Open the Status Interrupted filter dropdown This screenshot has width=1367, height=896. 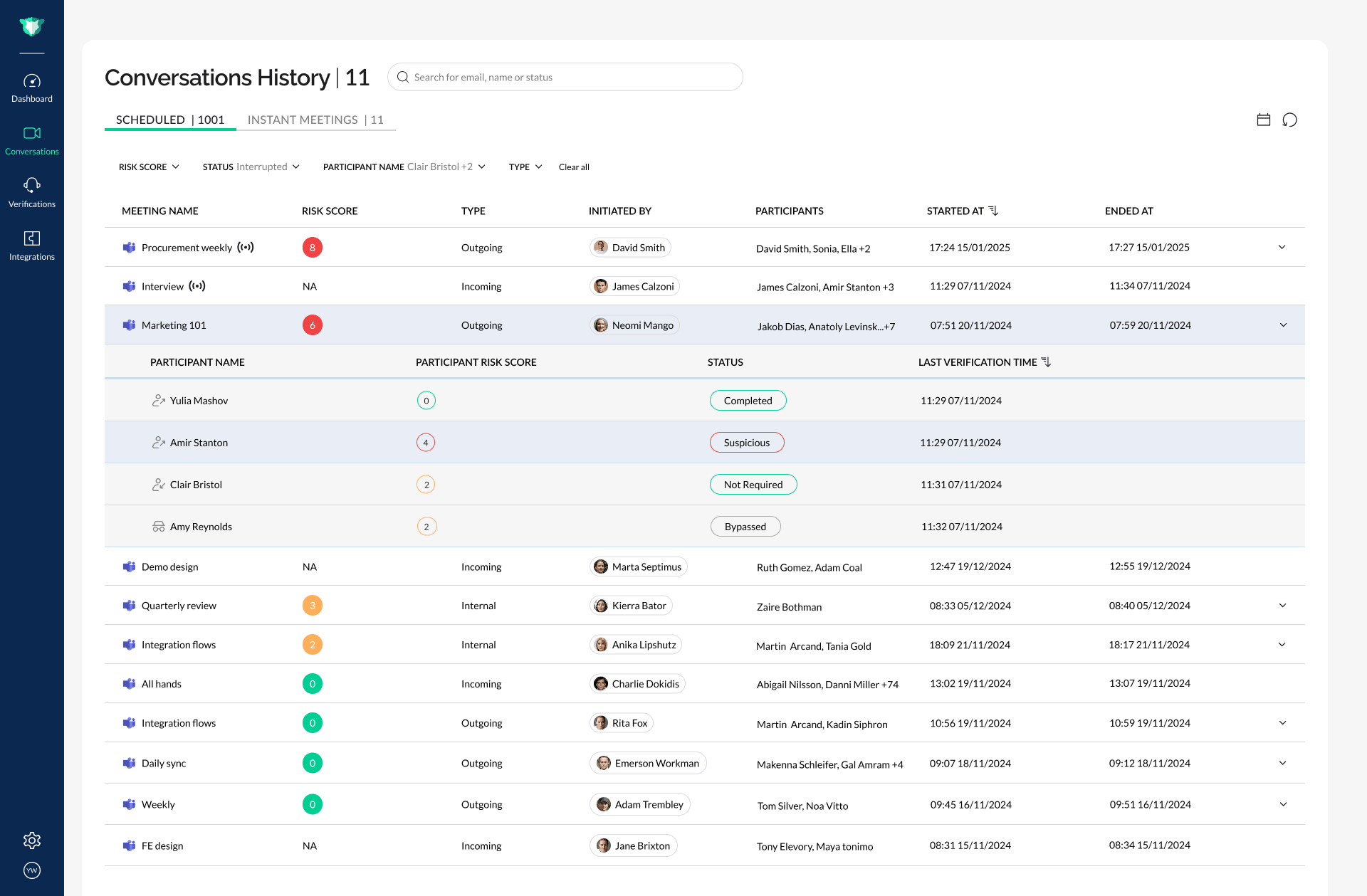(251, 167)
